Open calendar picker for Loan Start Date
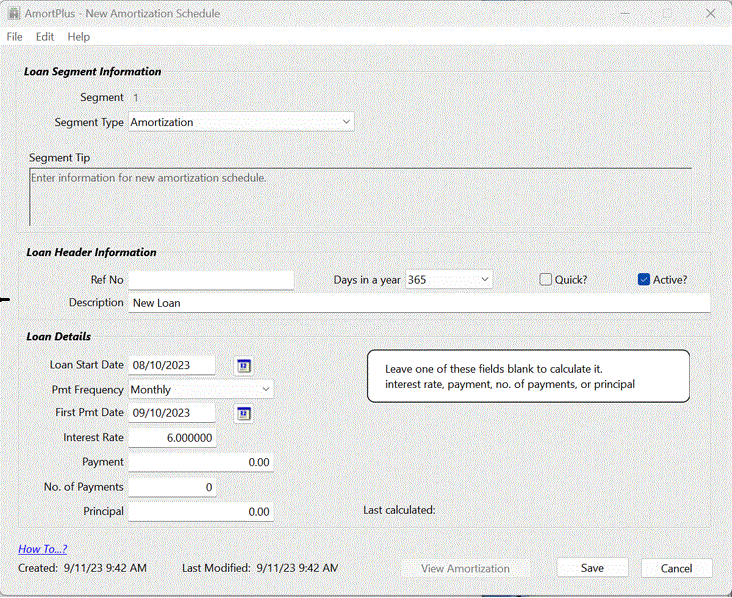 coord(243,366)
